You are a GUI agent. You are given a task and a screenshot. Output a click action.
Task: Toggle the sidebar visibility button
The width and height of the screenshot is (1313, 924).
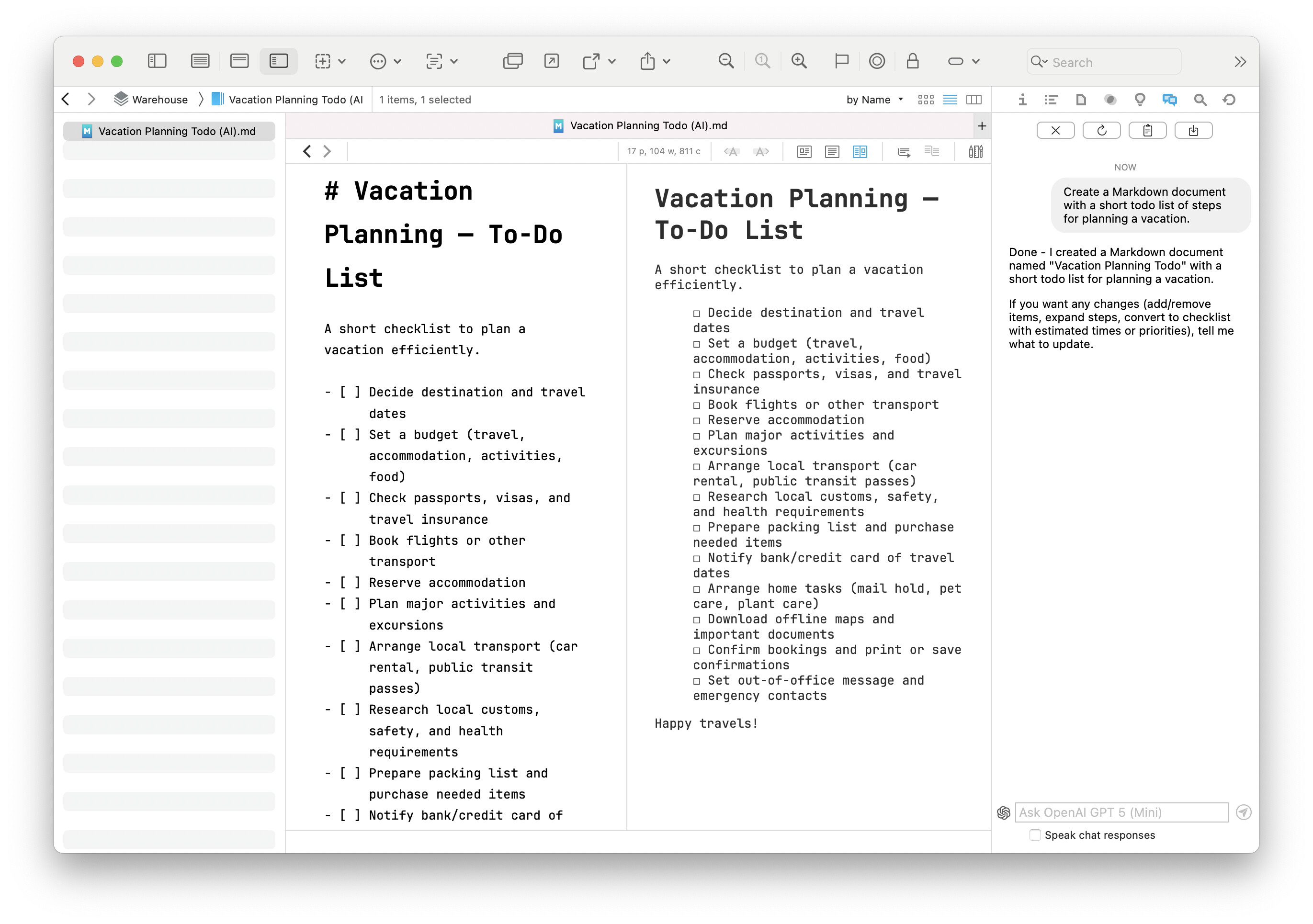click(x=157, y=61)
